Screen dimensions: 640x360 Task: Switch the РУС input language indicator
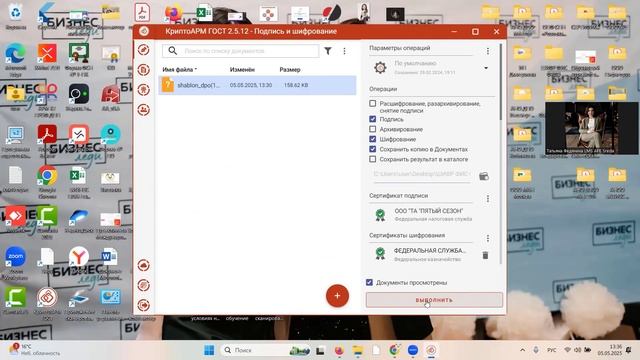tap(551, 350)
